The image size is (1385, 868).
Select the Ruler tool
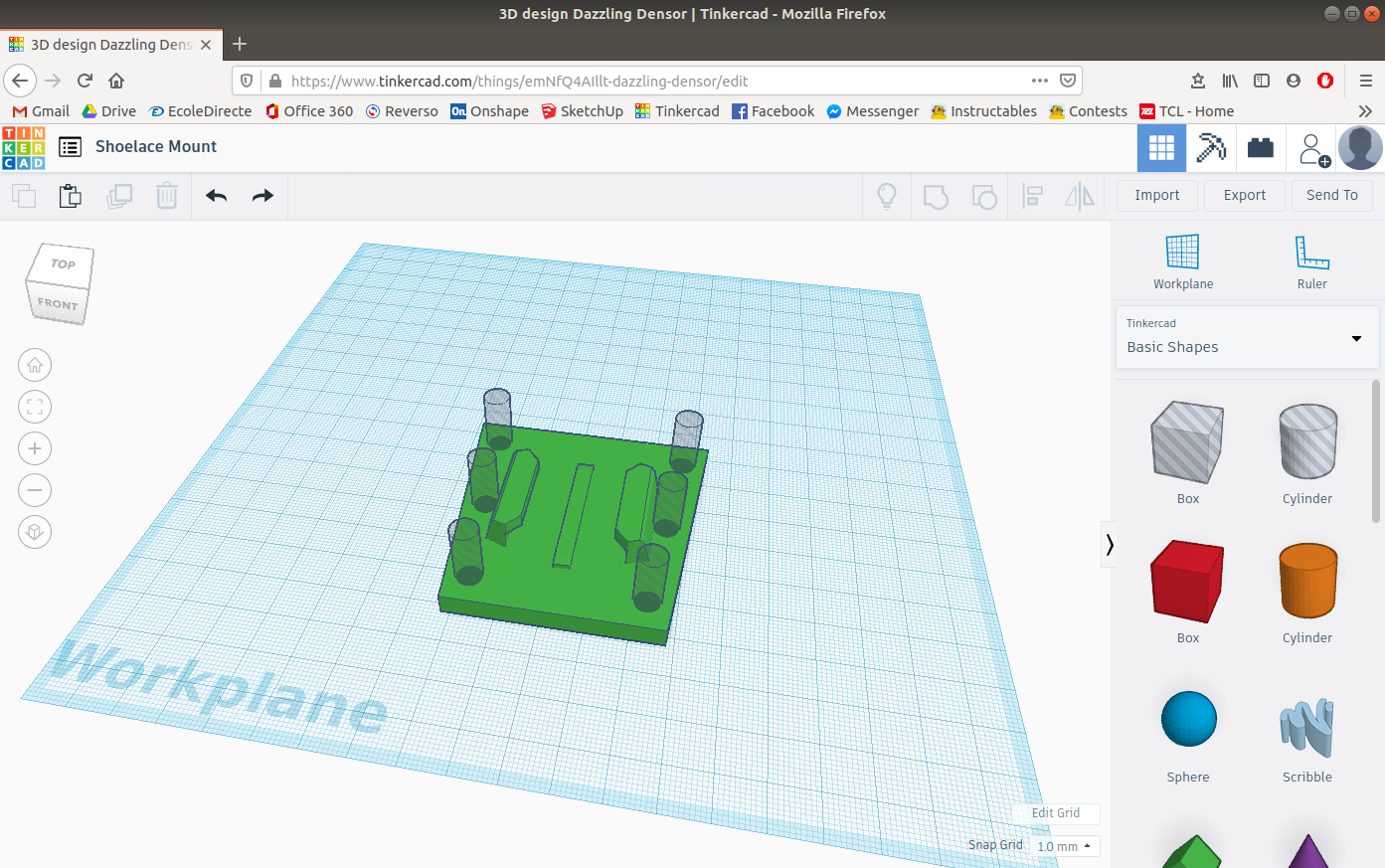pos(1311,261)
